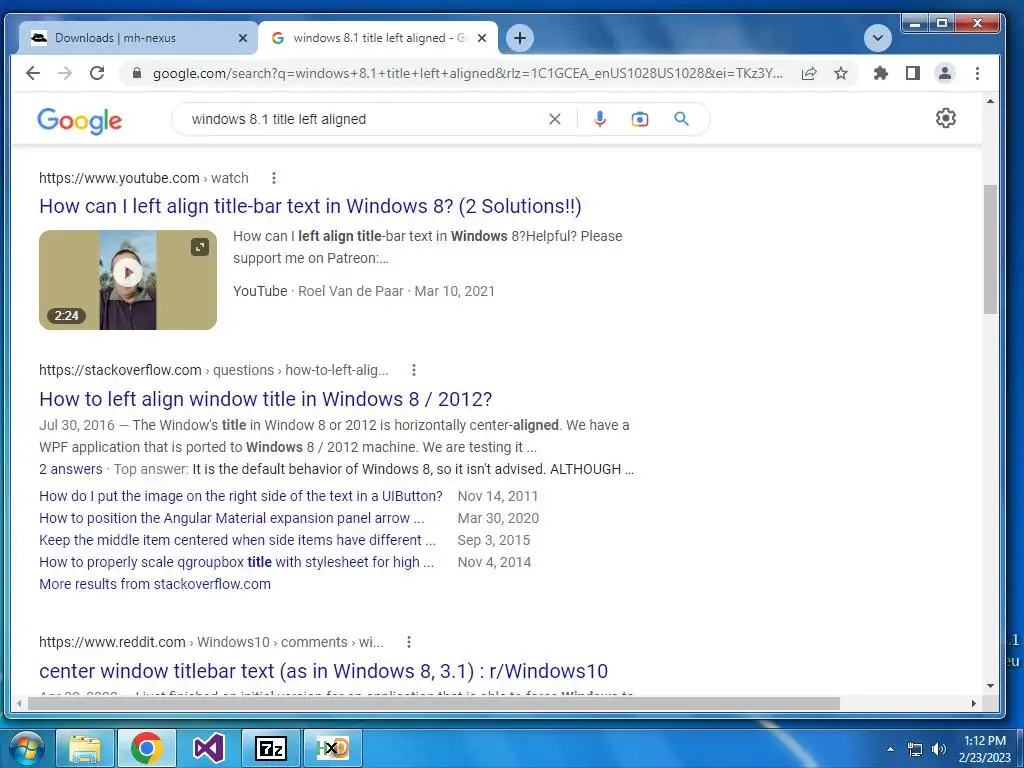The height and width of the screenshot is (768, 1024).
Task: Clear the search box with X
Action: [554, 119]
